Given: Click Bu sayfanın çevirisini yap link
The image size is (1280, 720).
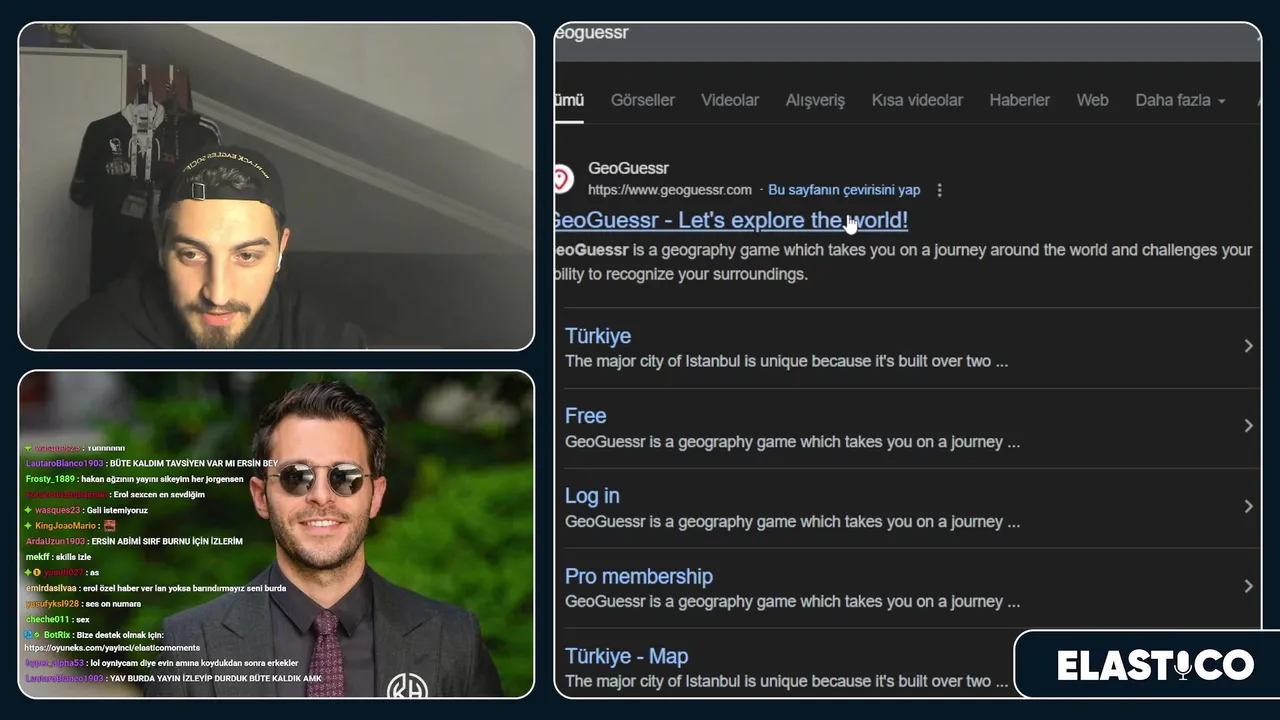Looking at the screenshot, I should point(844,190).
